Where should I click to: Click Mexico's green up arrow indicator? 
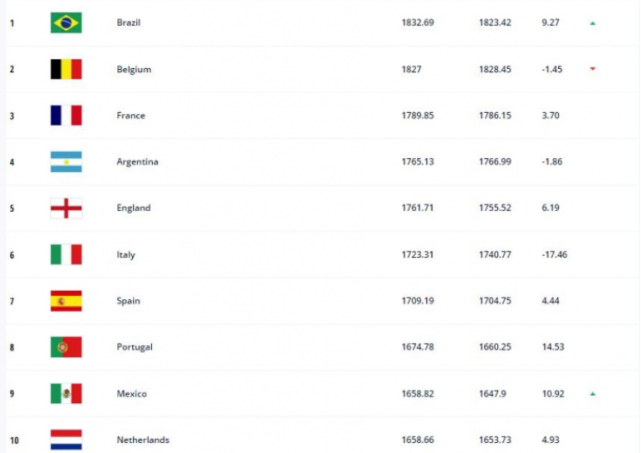592,394
